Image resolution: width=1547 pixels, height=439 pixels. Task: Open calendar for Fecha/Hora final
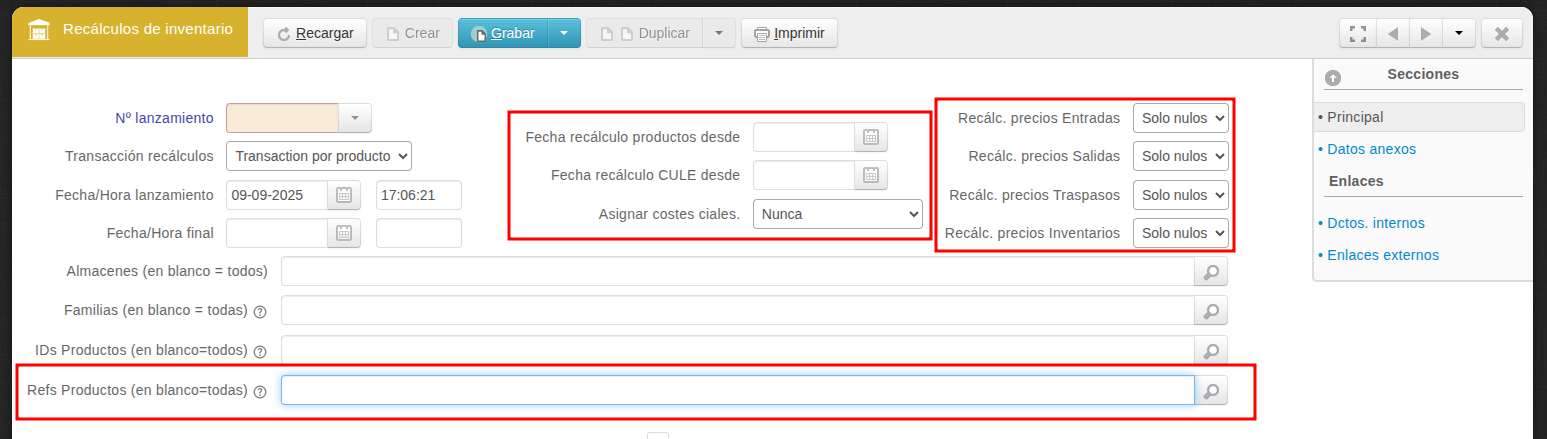coord(343,233)
